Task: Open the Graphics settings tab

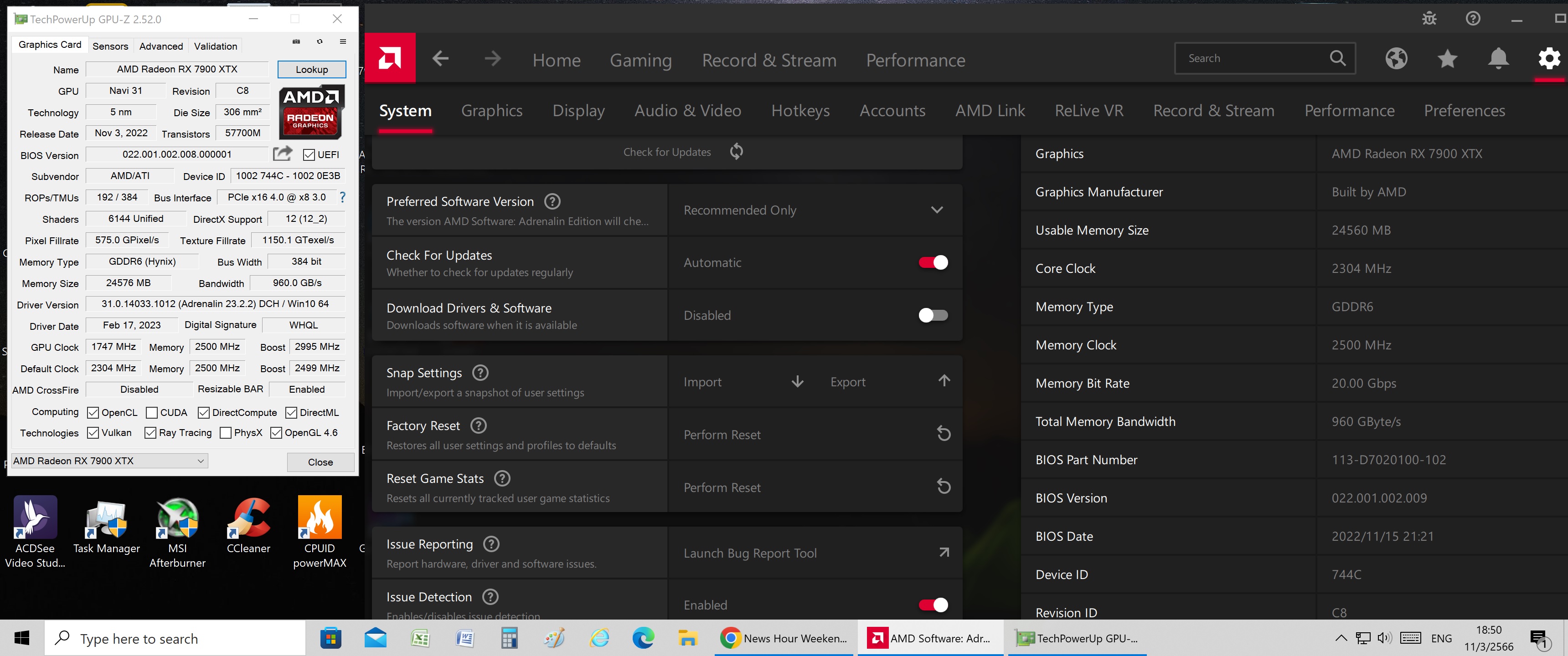Action: (491, 111)
